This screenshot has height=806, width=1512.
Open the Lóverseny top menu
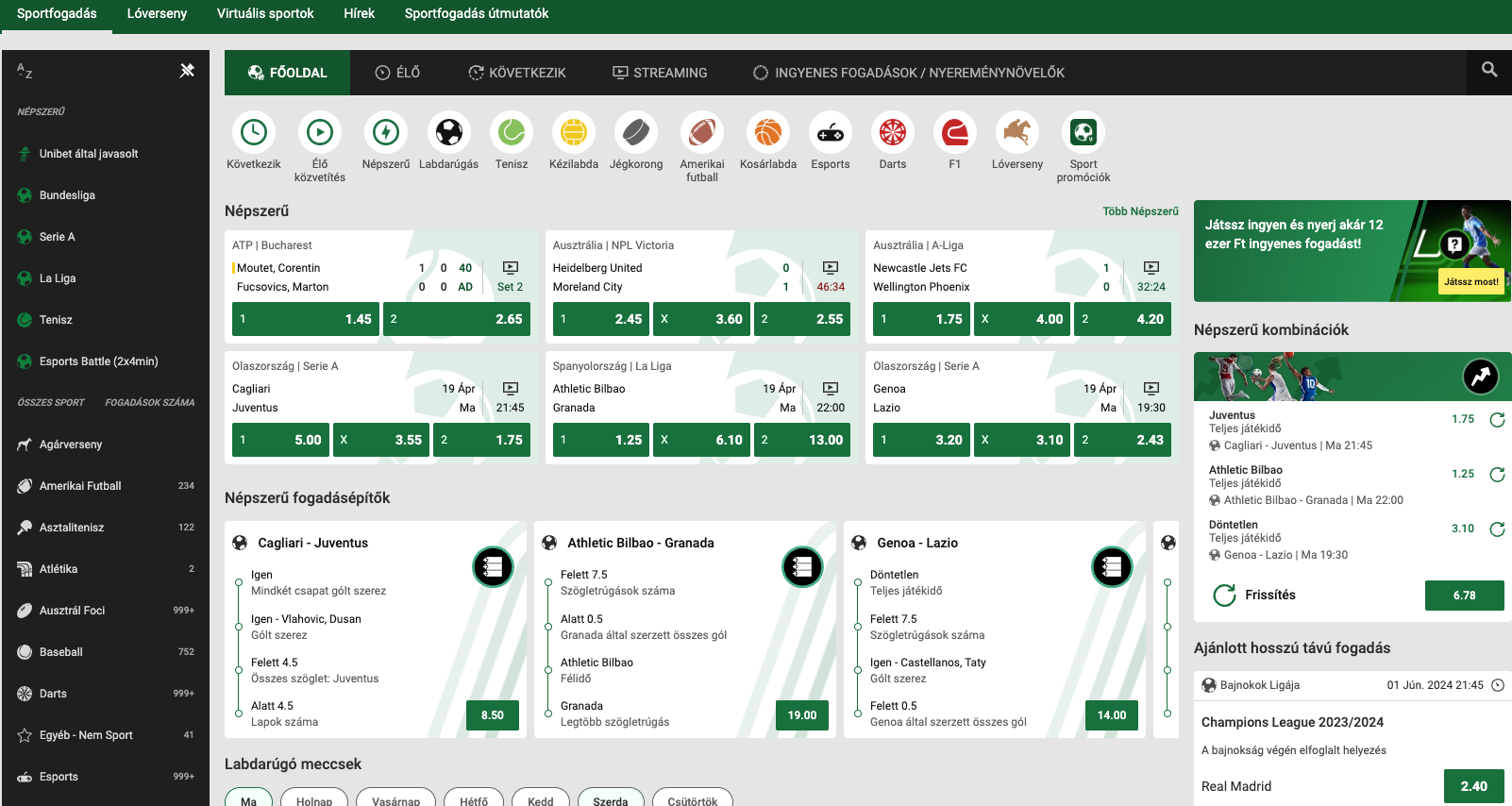point(157,13)
